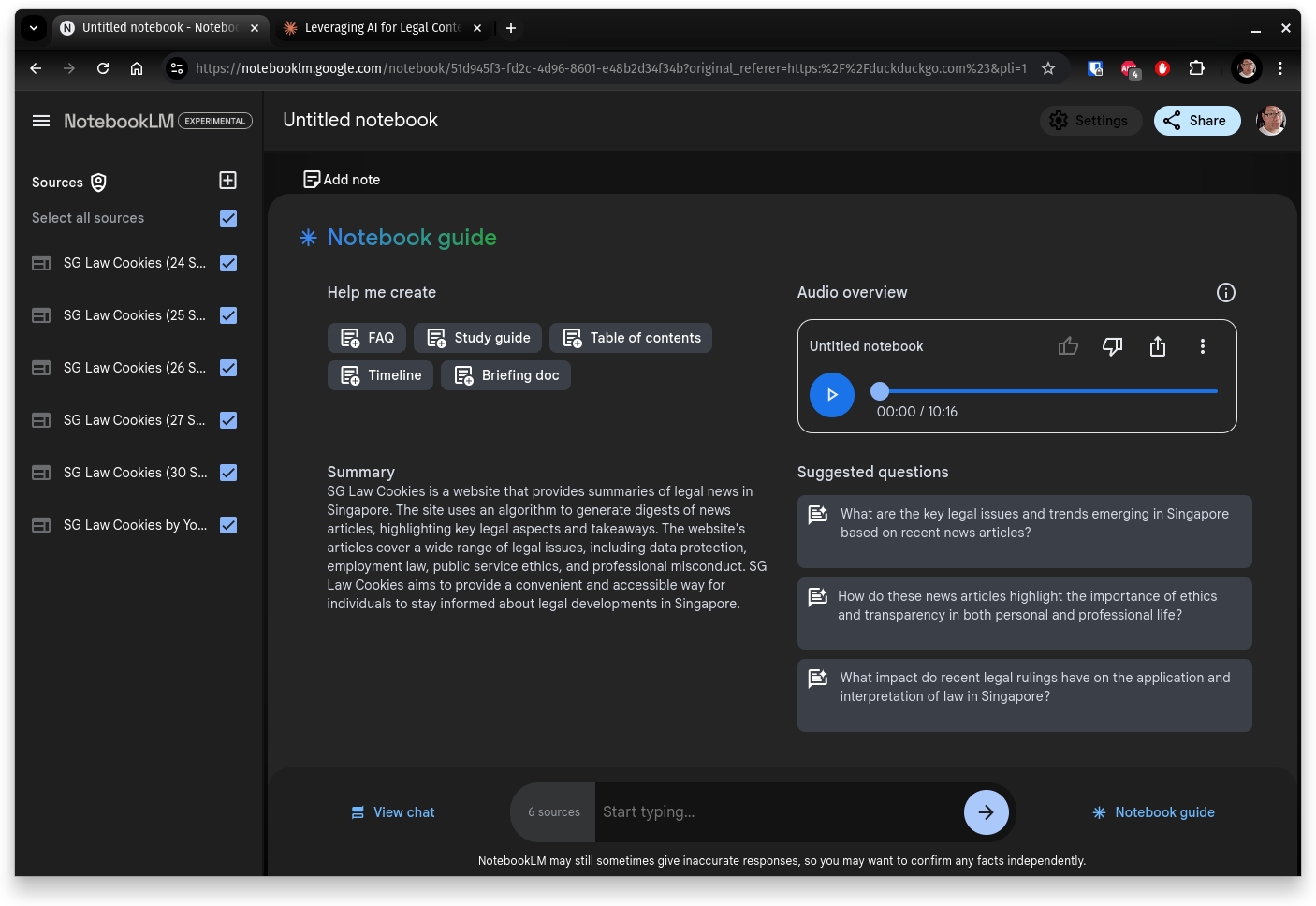Screen dimensions: 1316x906
Task: Uncheck SG Law Cookies (27 S... source
Action: point(228,420)
